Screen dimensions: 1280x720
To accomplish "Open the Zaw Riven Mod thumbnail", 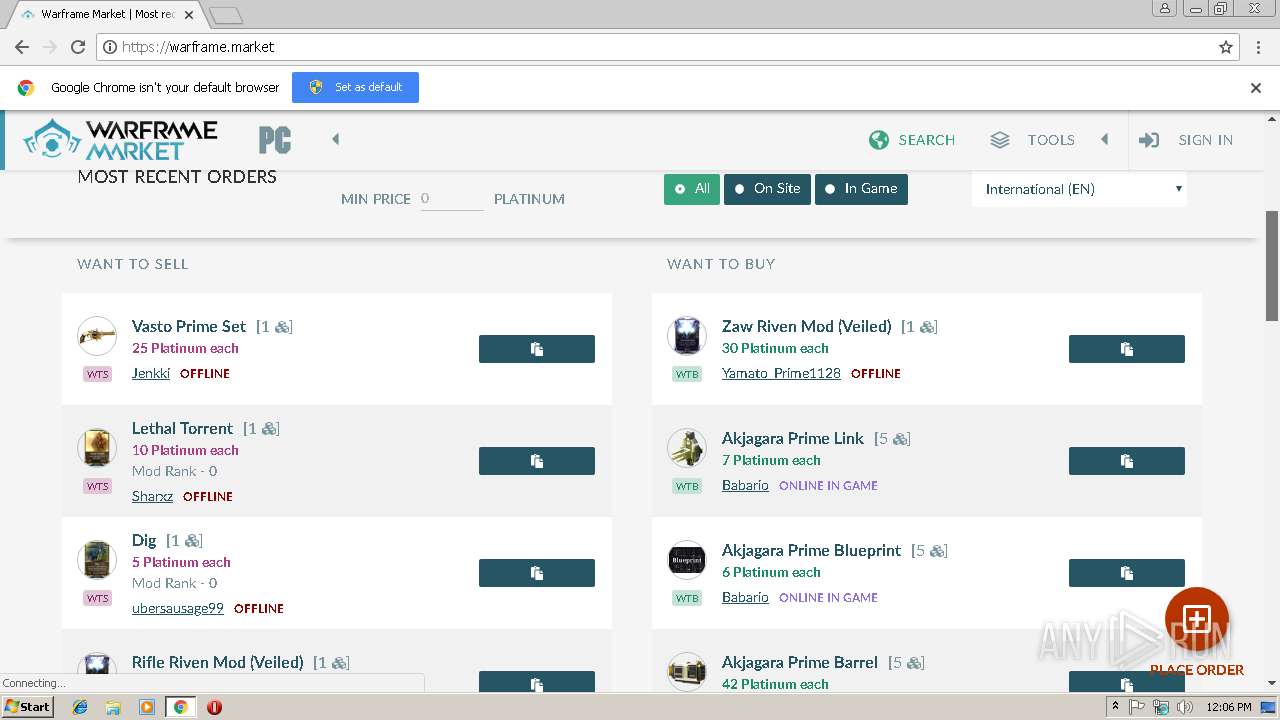I will 687,336.
